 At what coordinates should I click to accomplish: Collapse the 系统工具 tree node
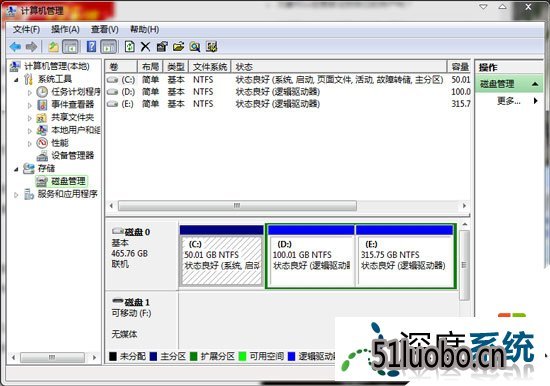click(16, 80)
